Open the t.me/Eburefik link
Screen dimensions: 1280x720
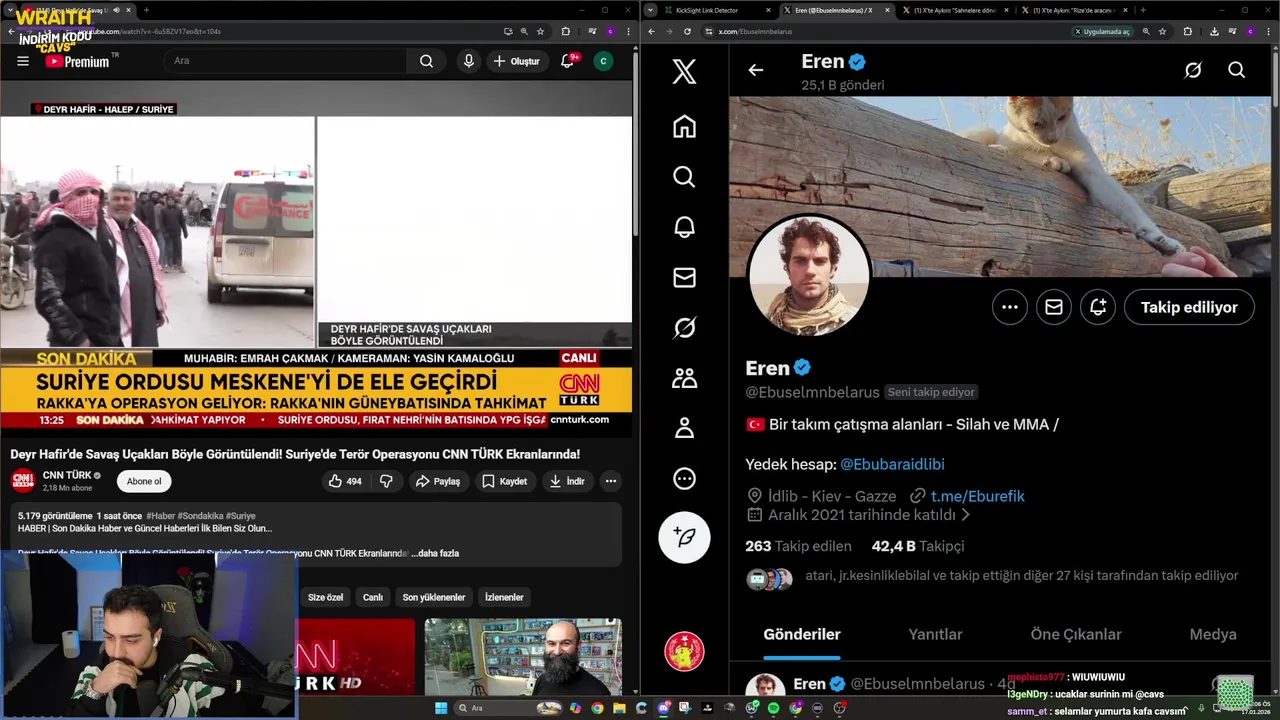click(x=977, y=496)
